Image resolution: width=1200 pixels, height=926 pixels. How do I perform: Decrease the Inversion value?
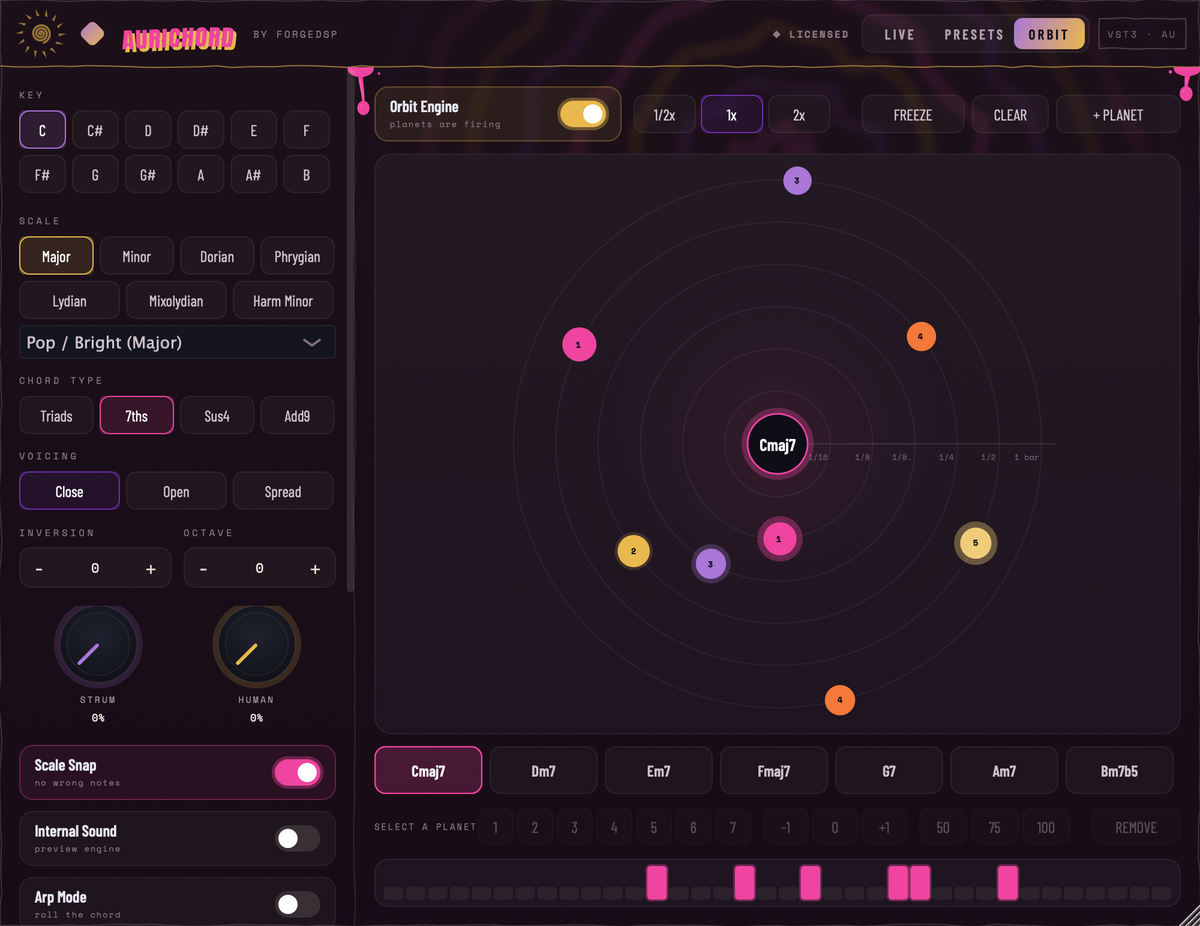39,568
